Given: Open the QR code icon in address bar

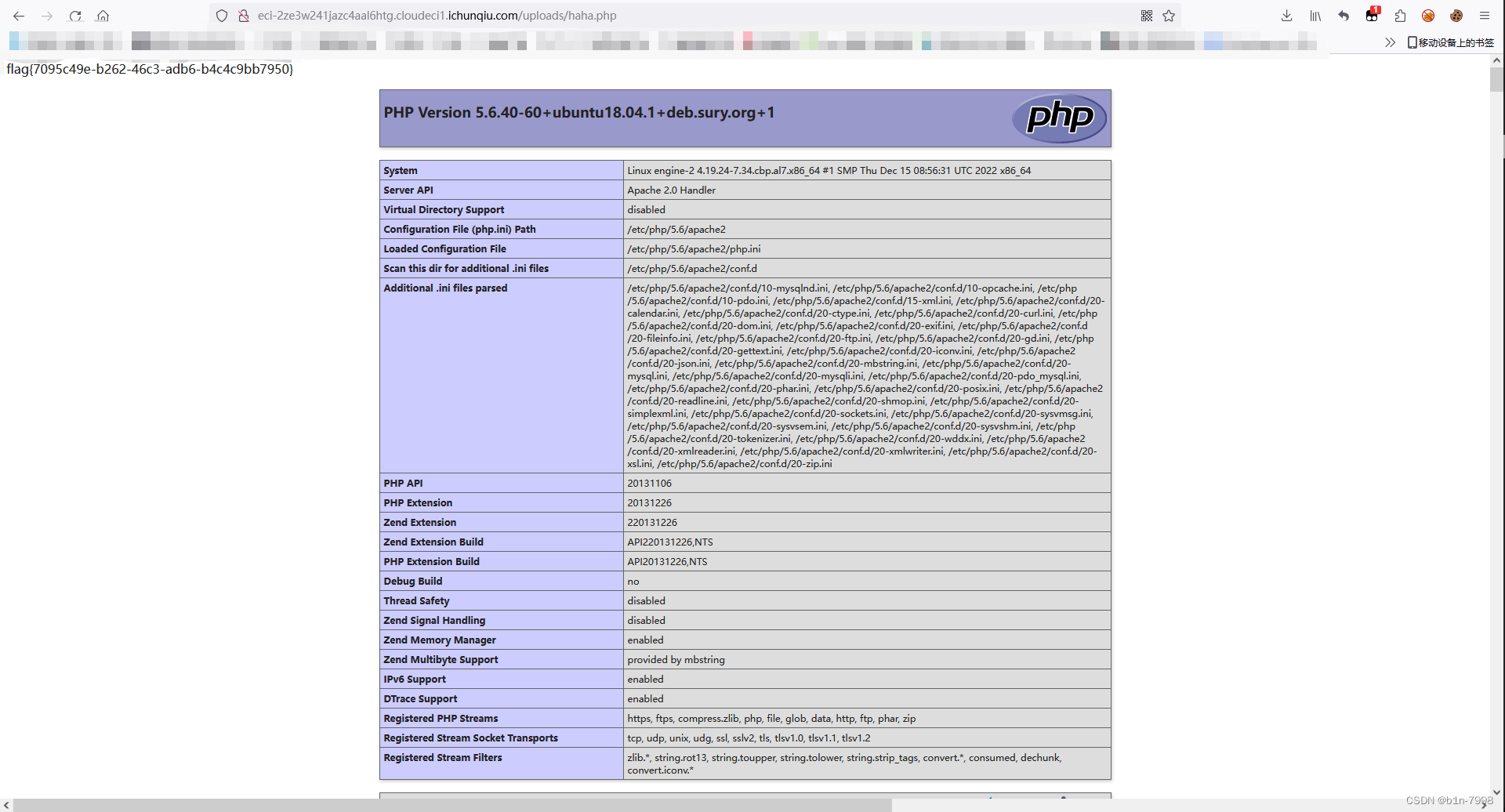Looking at the screenshot, I should [x=1147, y=16].
